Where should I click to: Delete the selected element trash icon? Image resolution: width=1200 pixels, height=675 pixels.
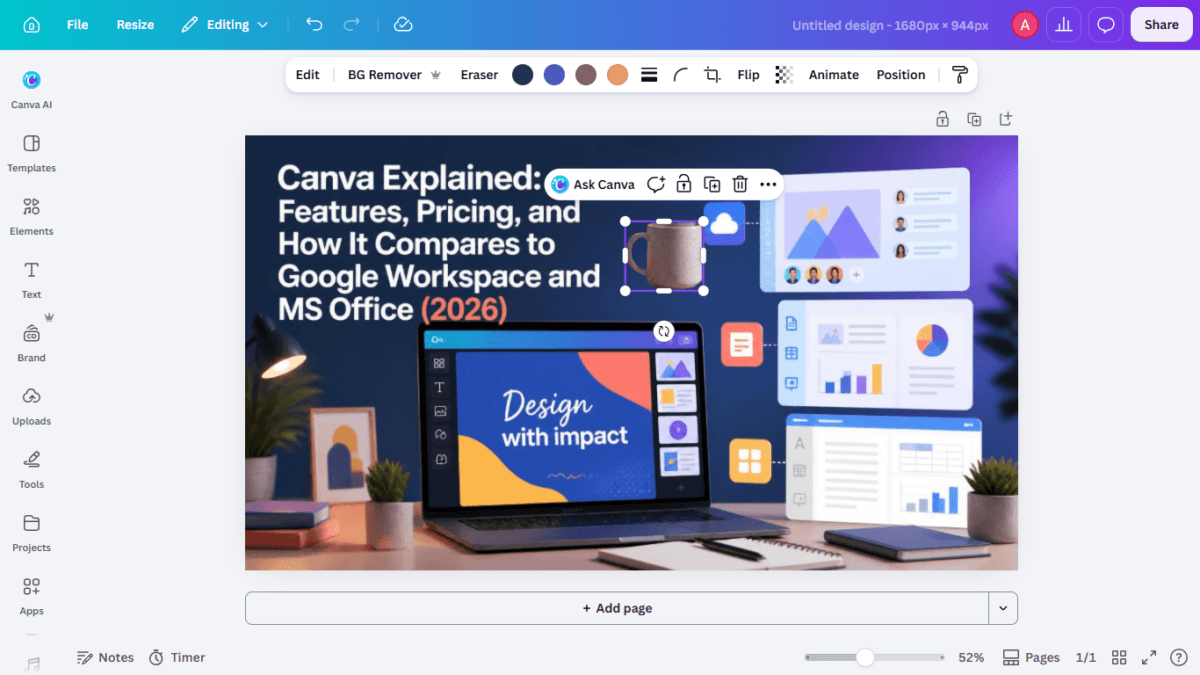[x=740, y=184]
